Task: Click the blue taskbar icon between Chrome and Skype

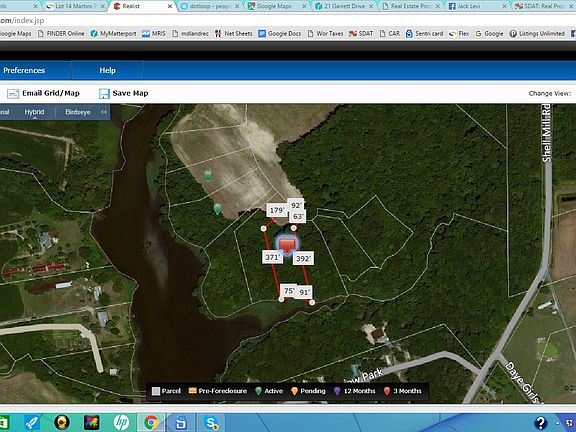Action: [181, 422]
